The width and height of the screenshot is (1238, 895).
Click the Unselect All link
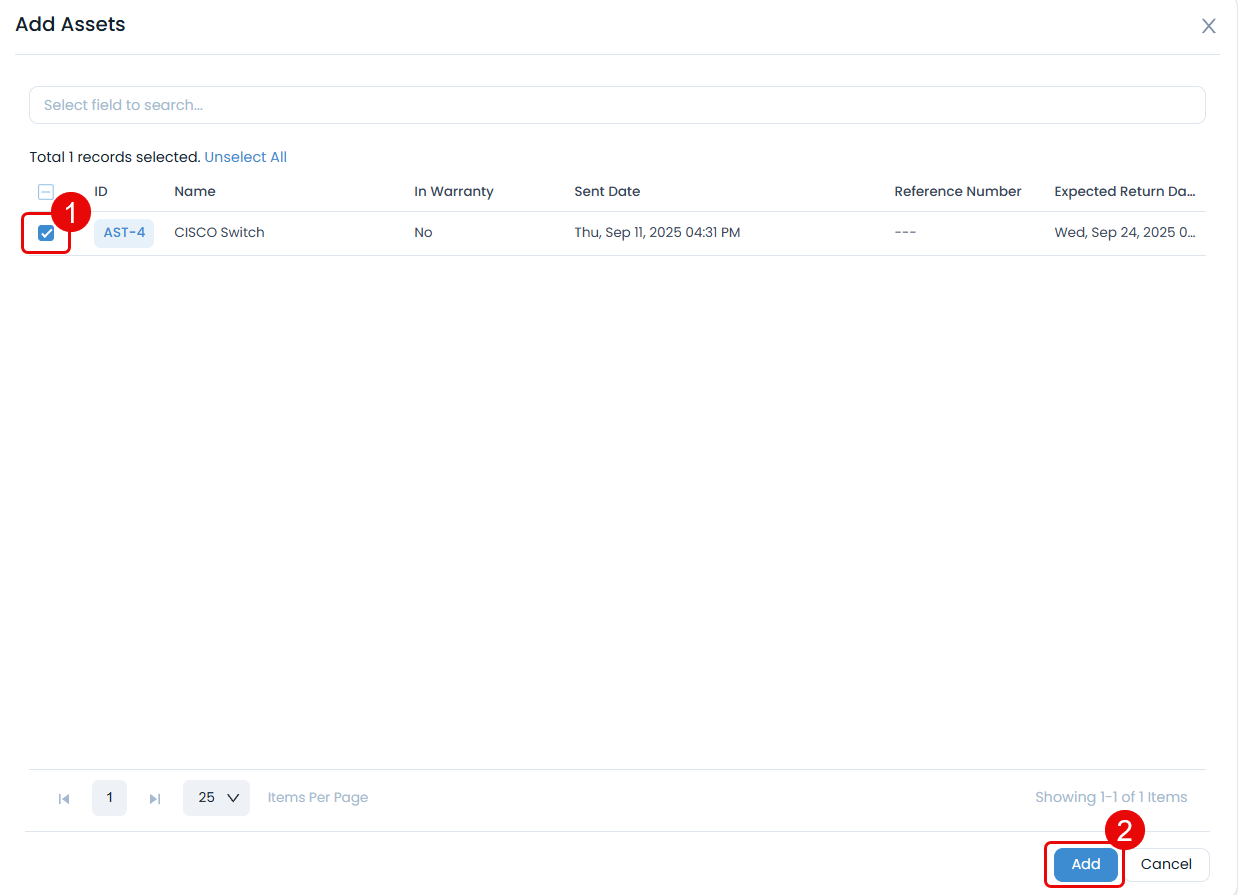(x=245, y=157)
